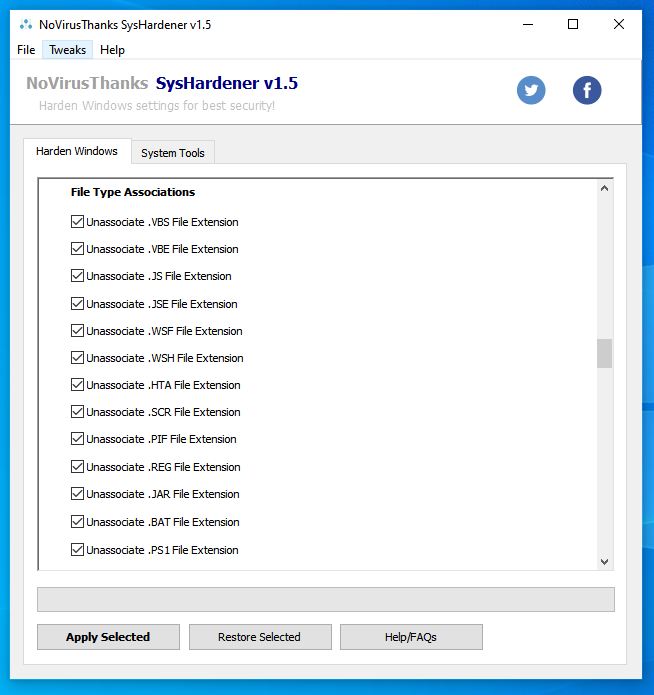
Task: Open the Tweaks menu
Action: pos(67,50)
